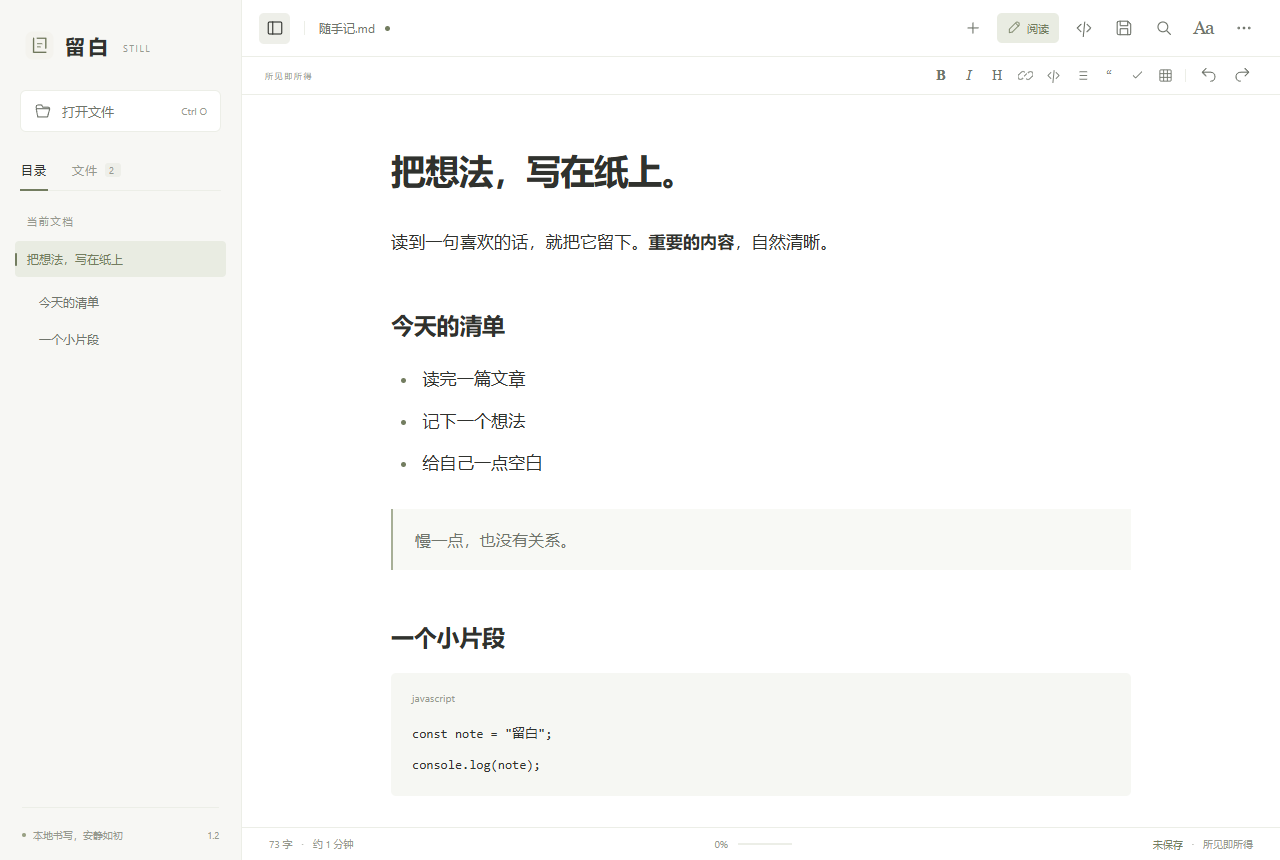Toggle the sidebar panel icon
The image size is (1280, 860).
[274, 28]
